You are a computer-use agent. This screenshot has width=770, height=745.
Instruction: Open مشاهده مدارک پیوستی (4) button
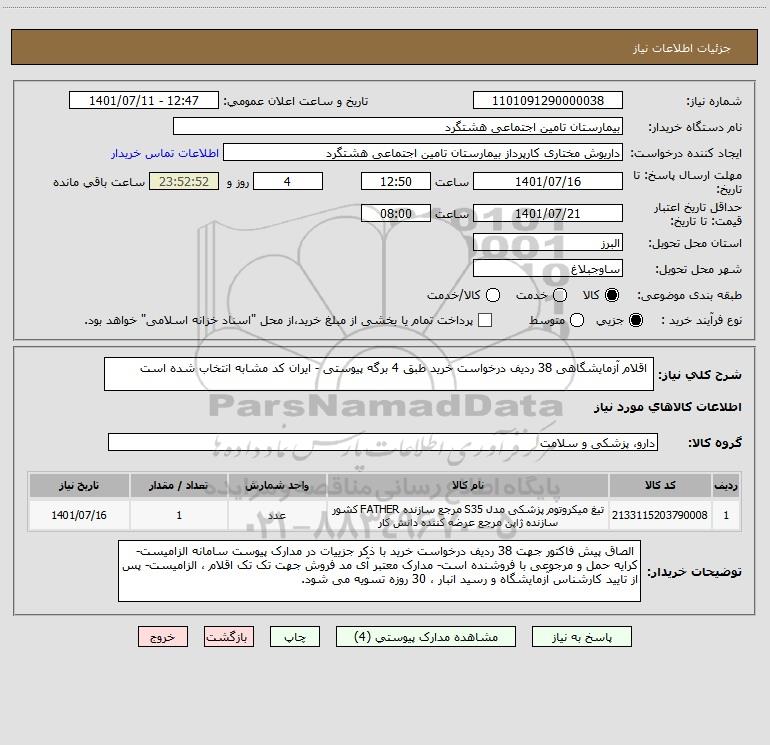(x=426, y=636)
